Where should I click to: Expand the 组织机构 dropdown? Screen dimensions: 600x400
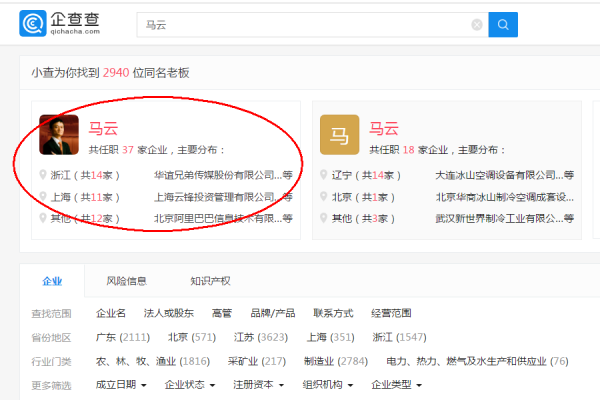tap(328, 385)
